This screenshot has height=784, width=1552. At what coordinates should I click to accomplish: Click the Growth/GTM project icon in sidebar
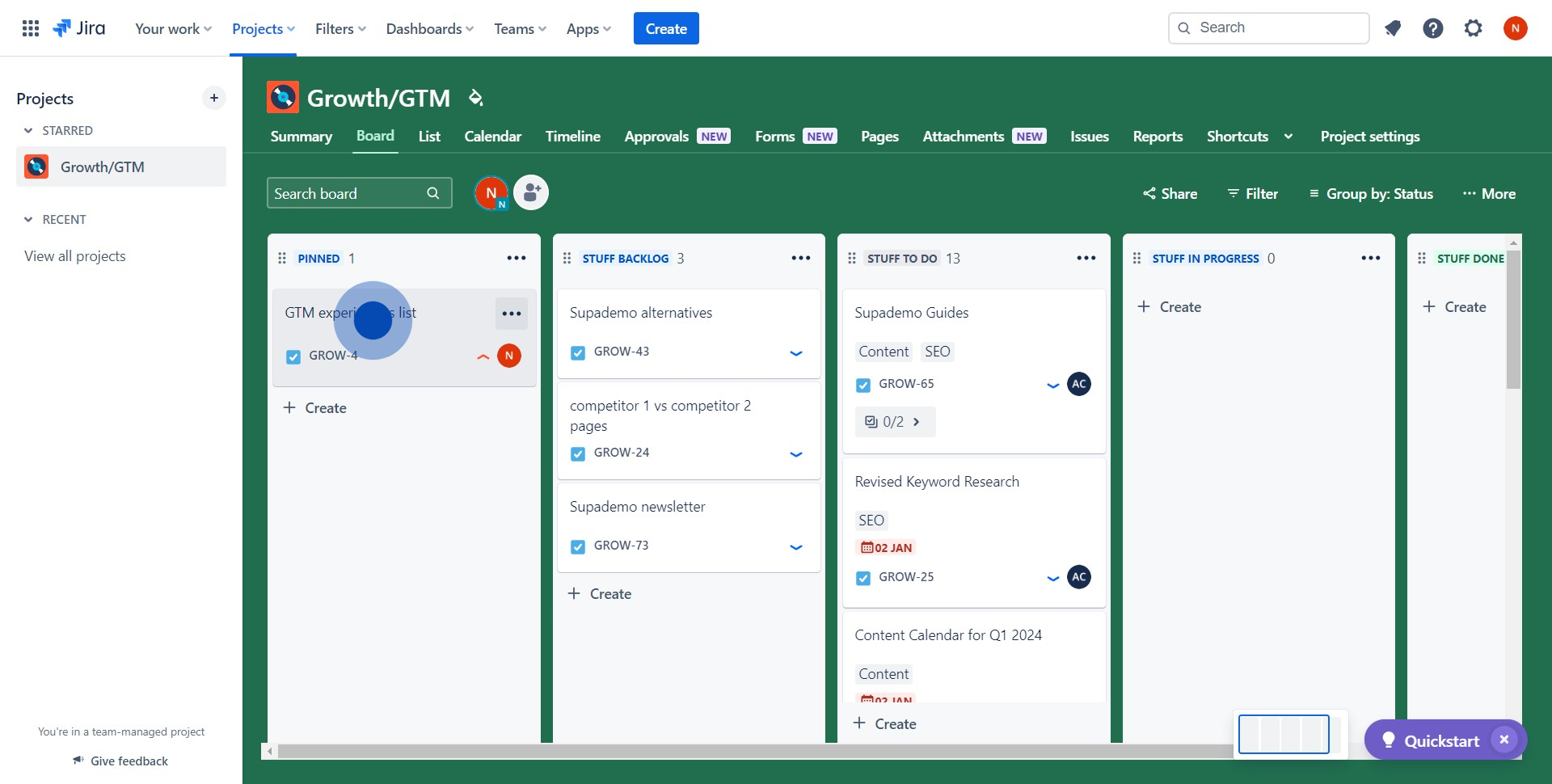(36, 166)
